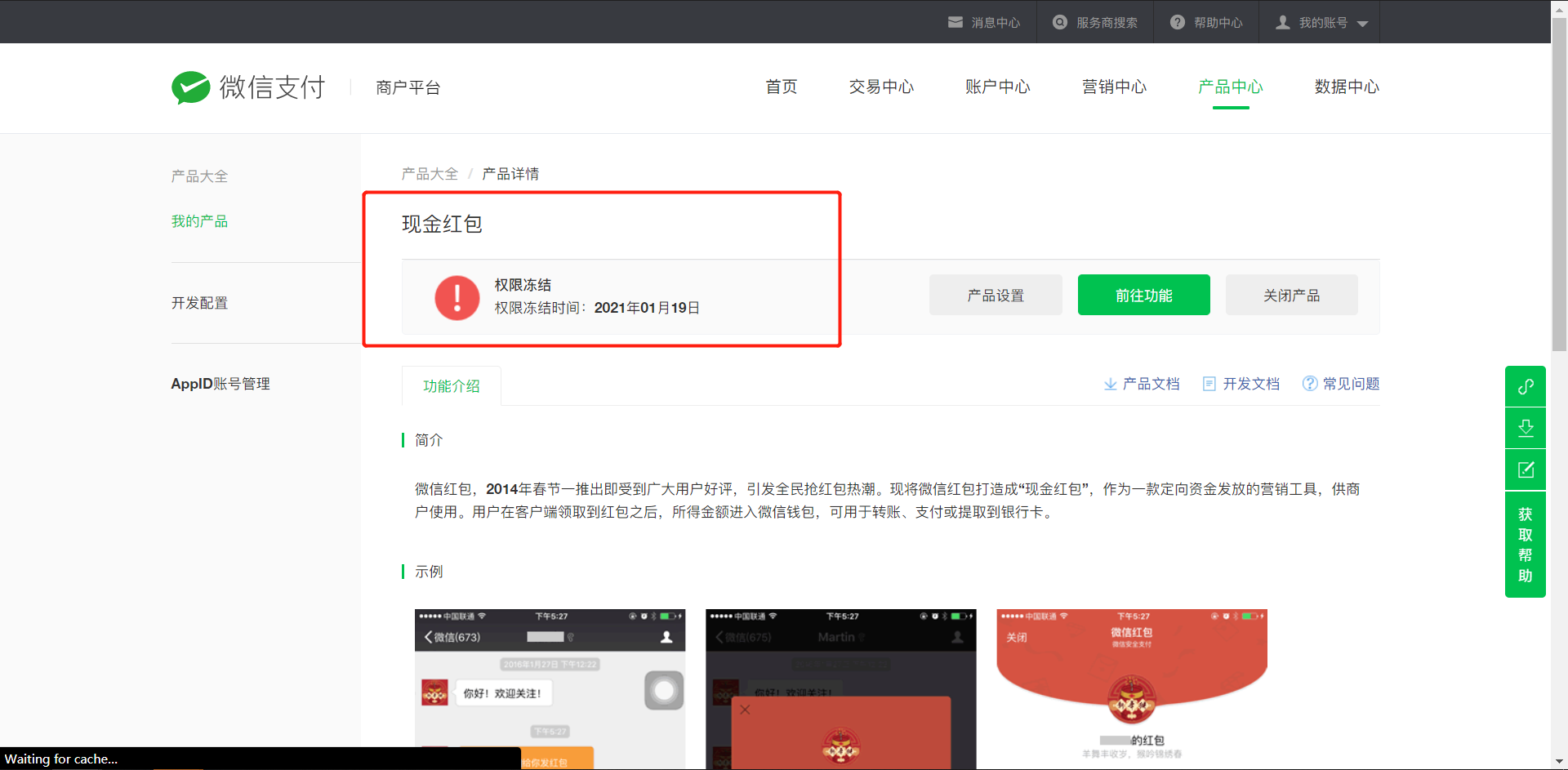This screenshot has height=770, width=1568.
Task: Select 产品大全 in the left sidebar
Action: pos(199,176)
